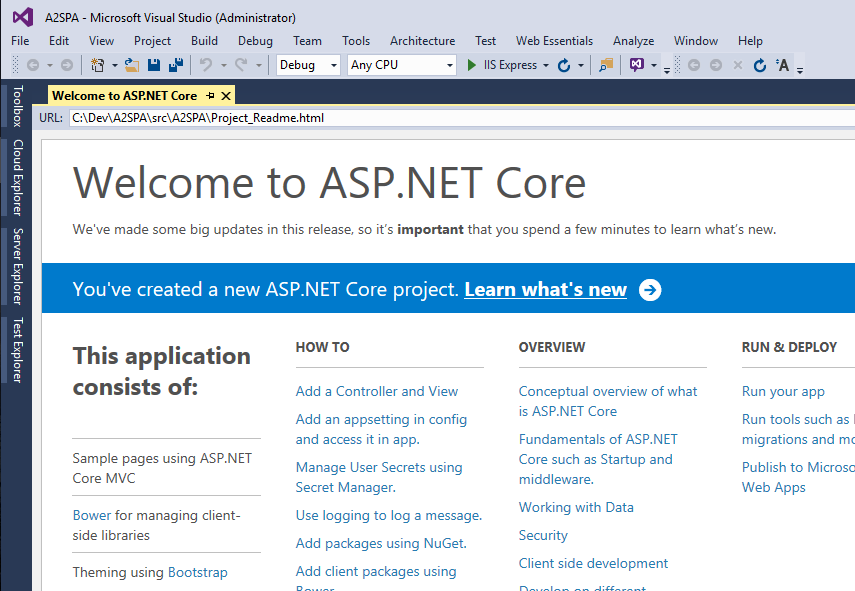Click the URL address field

(461, 118)
